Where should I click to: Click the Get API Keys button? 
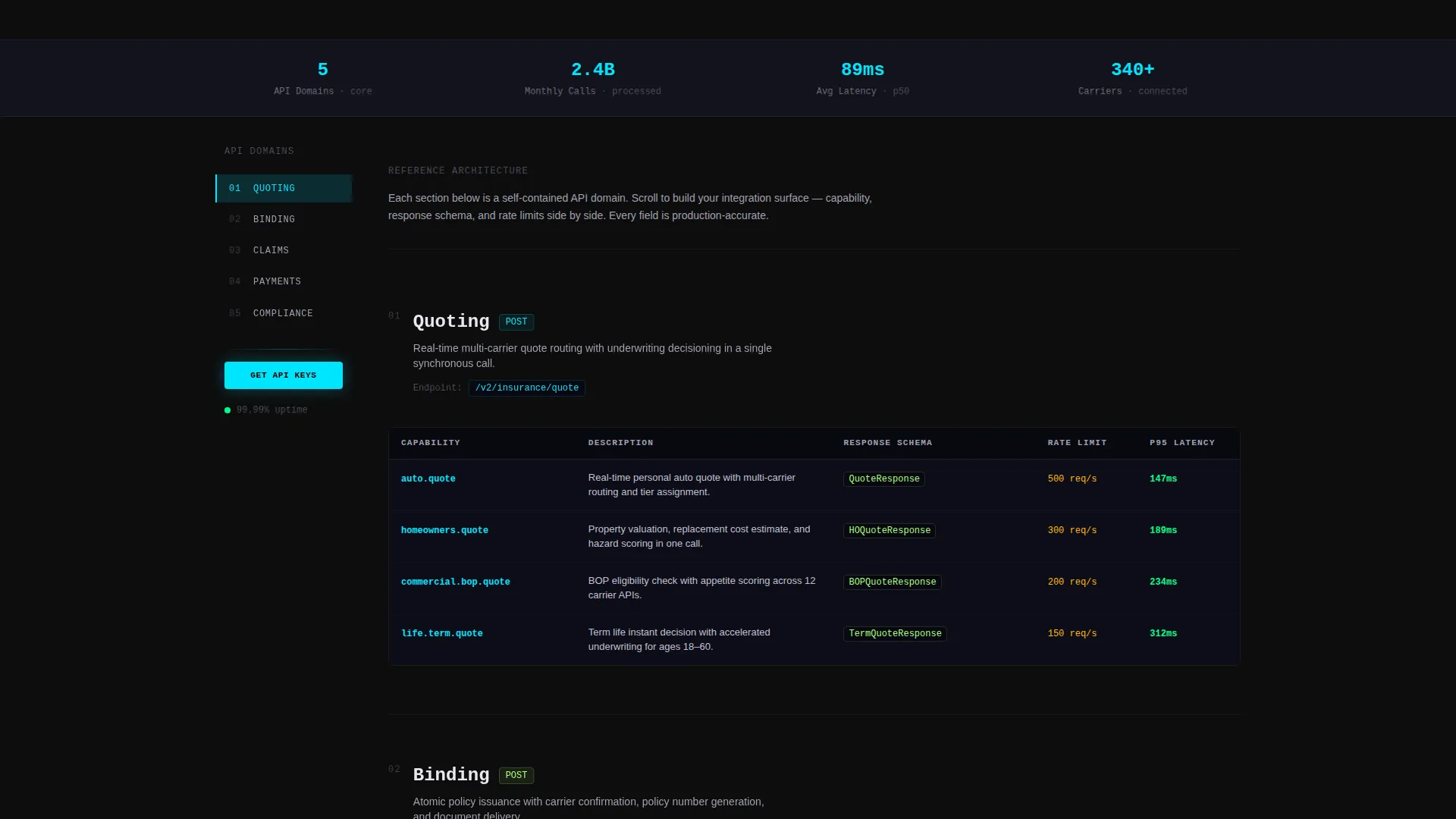coord(284,375)
